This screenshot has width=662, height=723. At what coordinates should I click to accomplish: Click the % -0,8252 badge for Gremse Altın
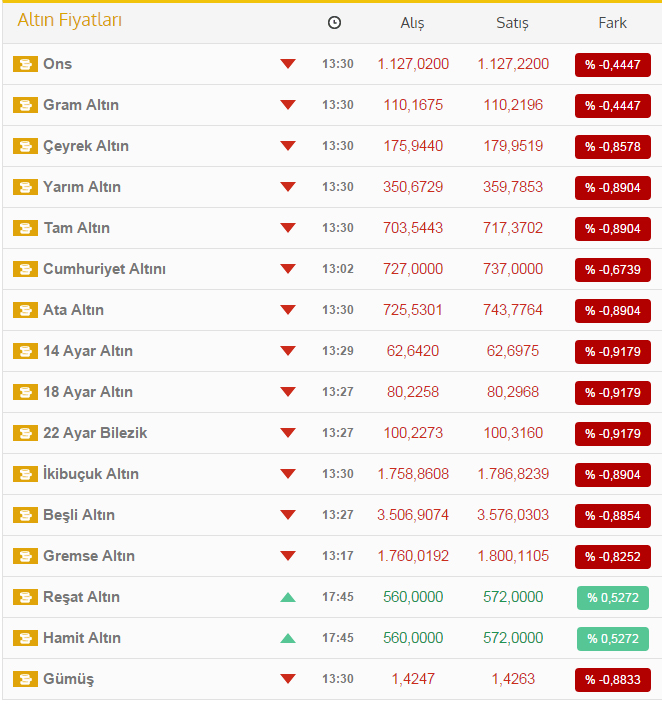612,557
